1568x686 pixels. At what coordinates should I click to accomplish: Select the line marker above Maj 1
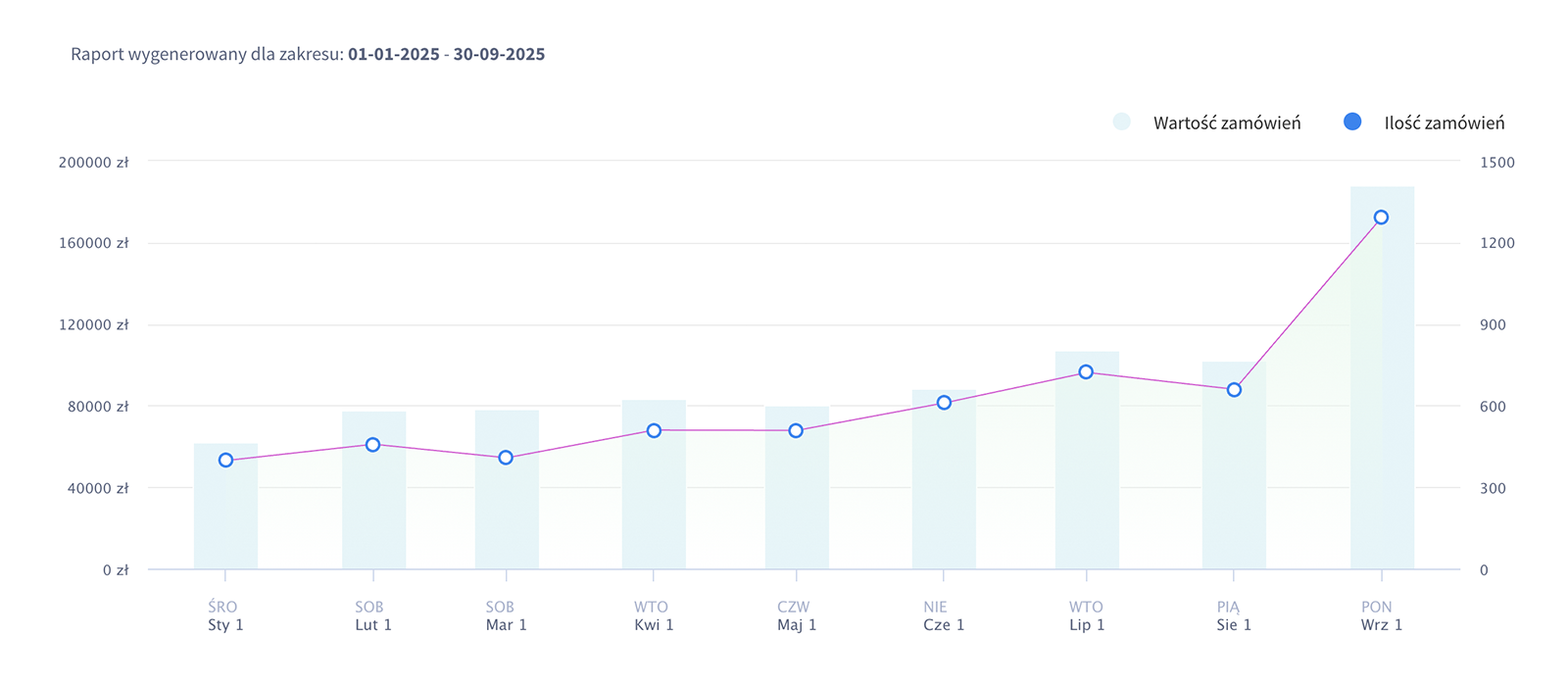796,430
